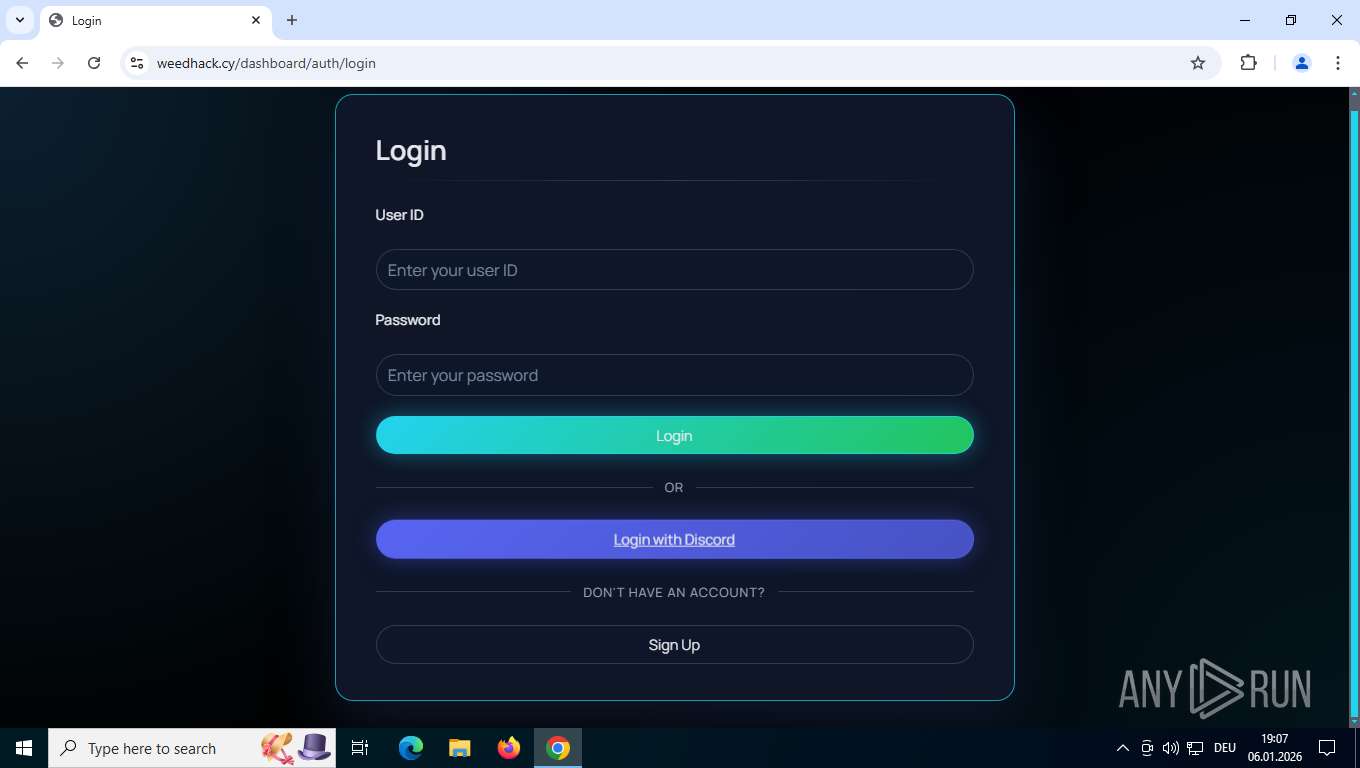The width and height of the screenshot is (1360, 768).
Task: Click the User ID label
Action: [399, 215]
